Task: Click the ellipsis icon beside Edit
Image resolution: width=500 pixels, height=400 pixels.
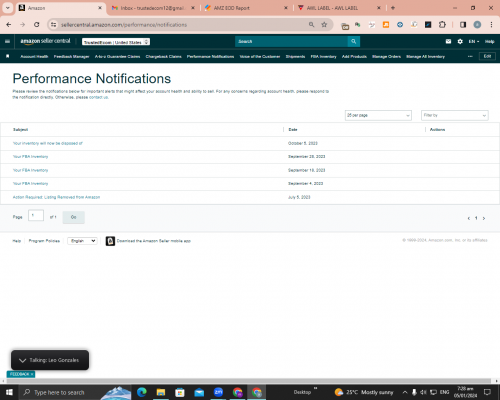Action: pyautogui.click(x=470, y=56)
